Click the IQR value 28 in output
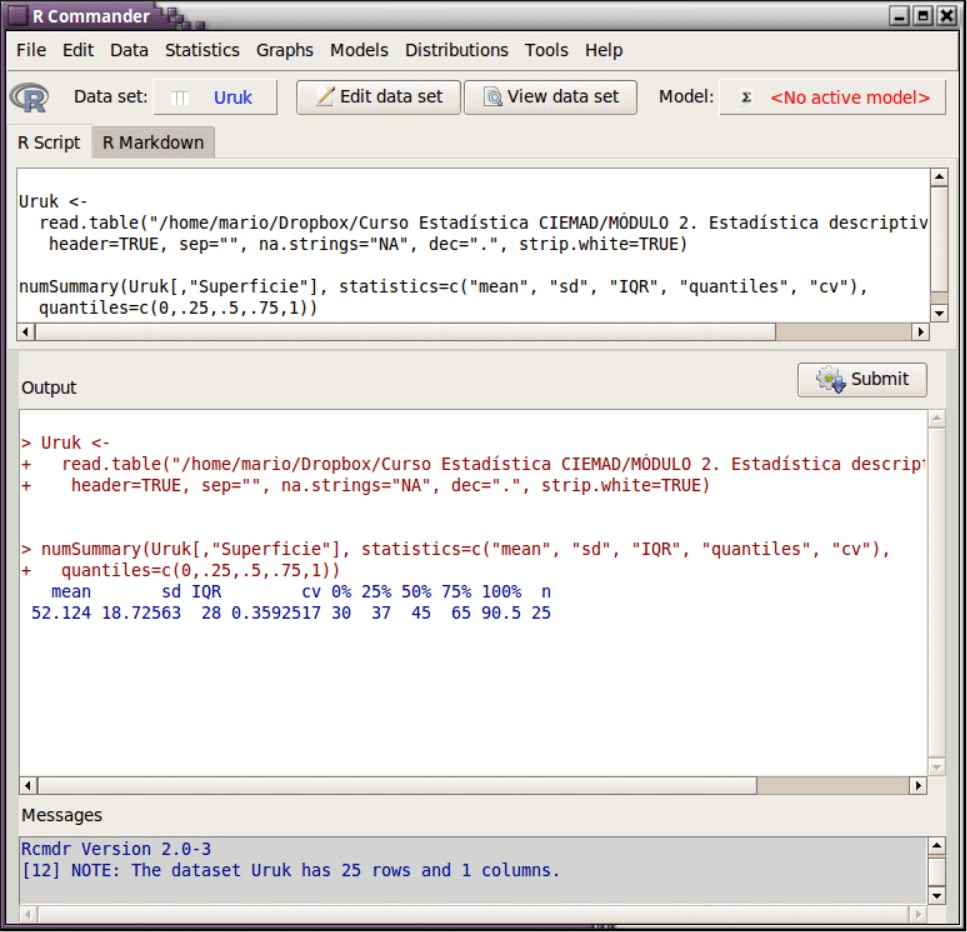This screenshot has width=967, height=932. coord(211,612)
